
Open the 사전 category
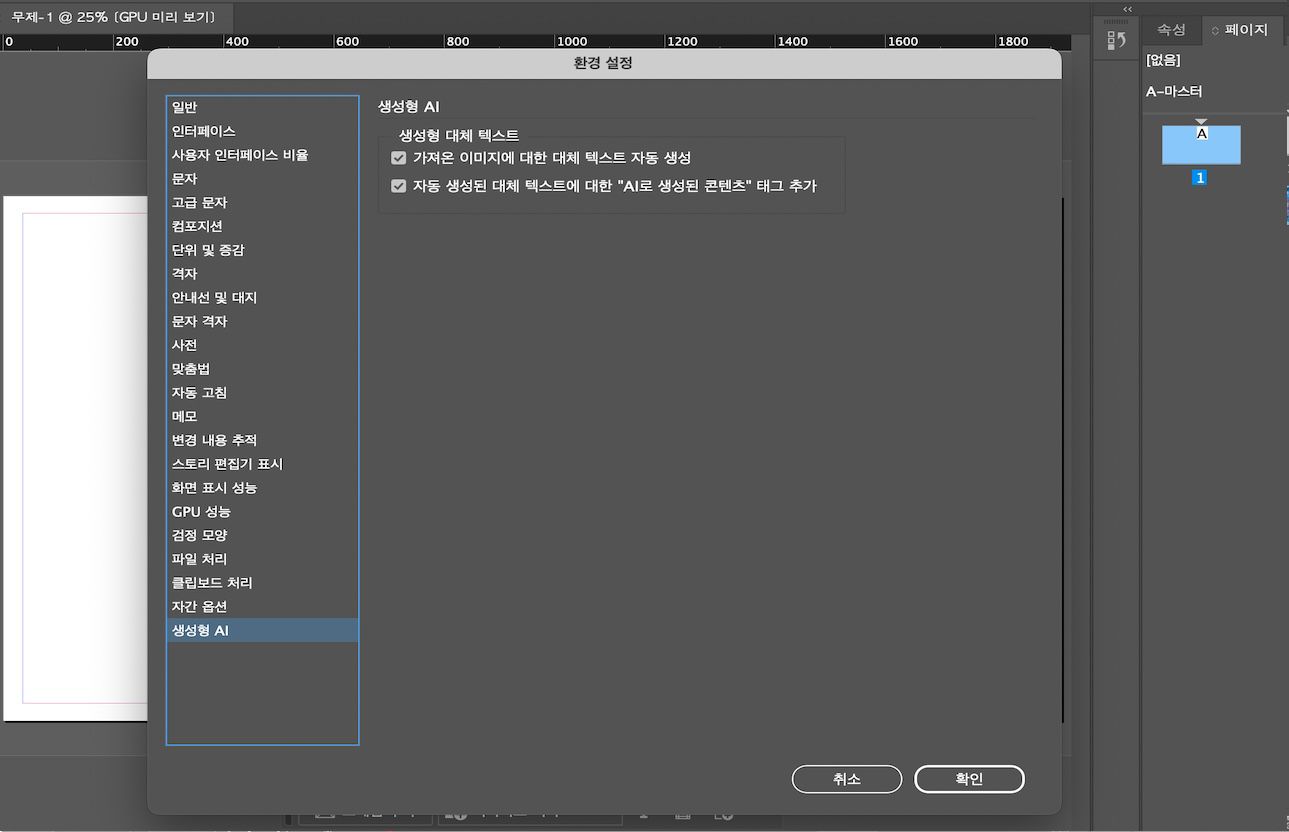pyautogui.click(x=262, y=345)
